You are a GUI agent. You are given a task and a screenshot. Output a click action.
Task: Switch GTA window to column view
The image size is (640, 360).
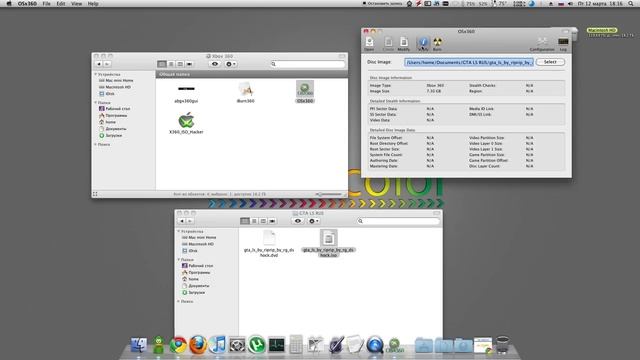[263, 221]
